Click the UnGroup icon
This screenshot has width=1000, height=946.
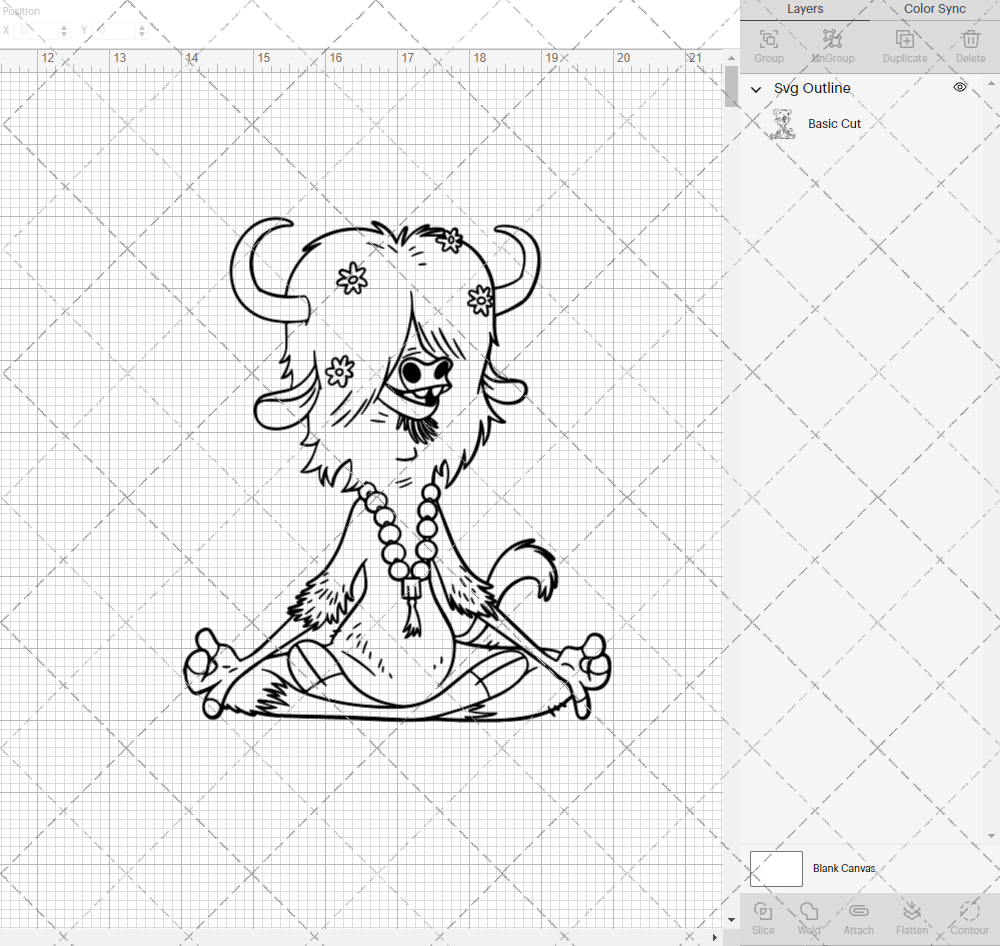(x=832, y=42)
